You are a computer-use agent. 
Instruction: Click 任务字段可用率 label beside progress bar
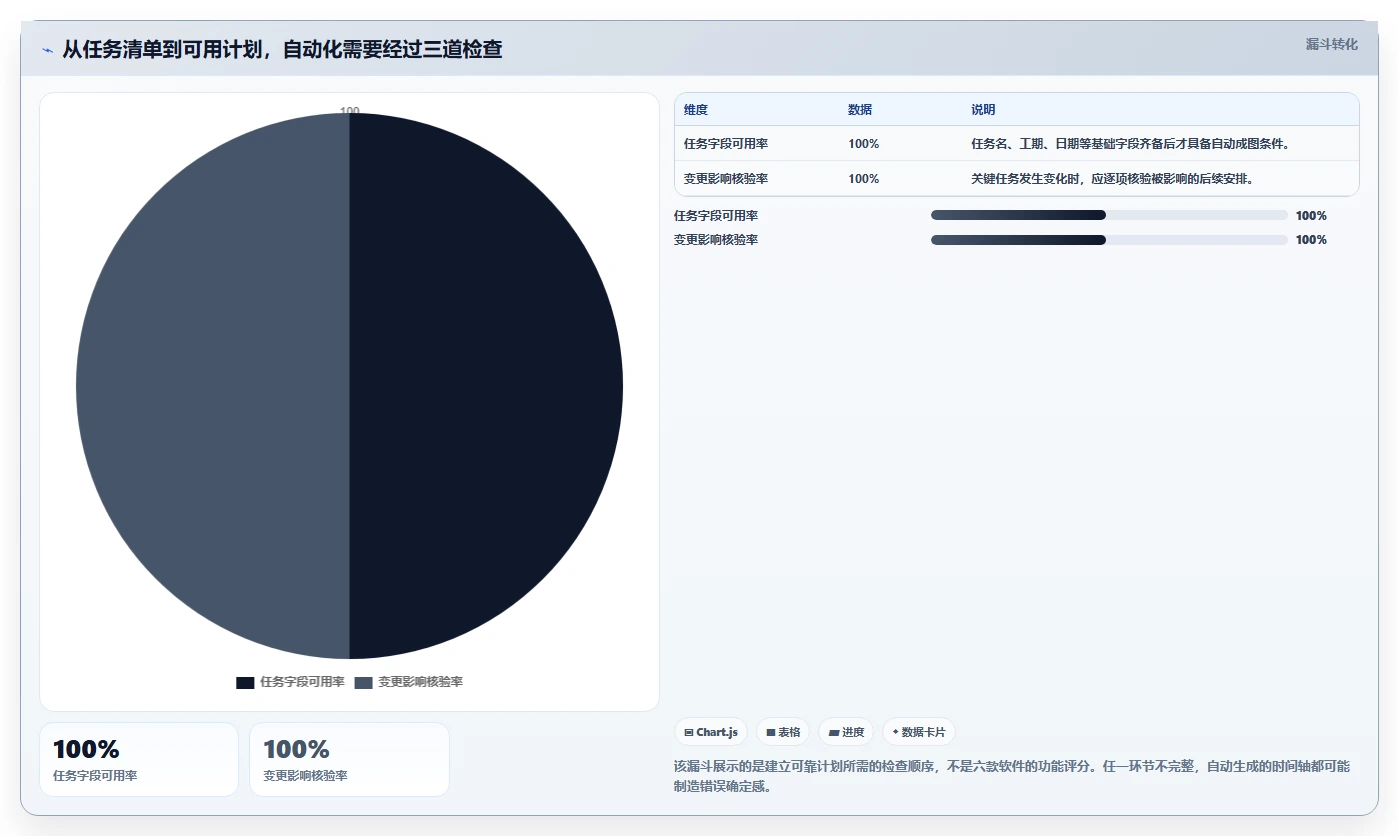[716, 215]
